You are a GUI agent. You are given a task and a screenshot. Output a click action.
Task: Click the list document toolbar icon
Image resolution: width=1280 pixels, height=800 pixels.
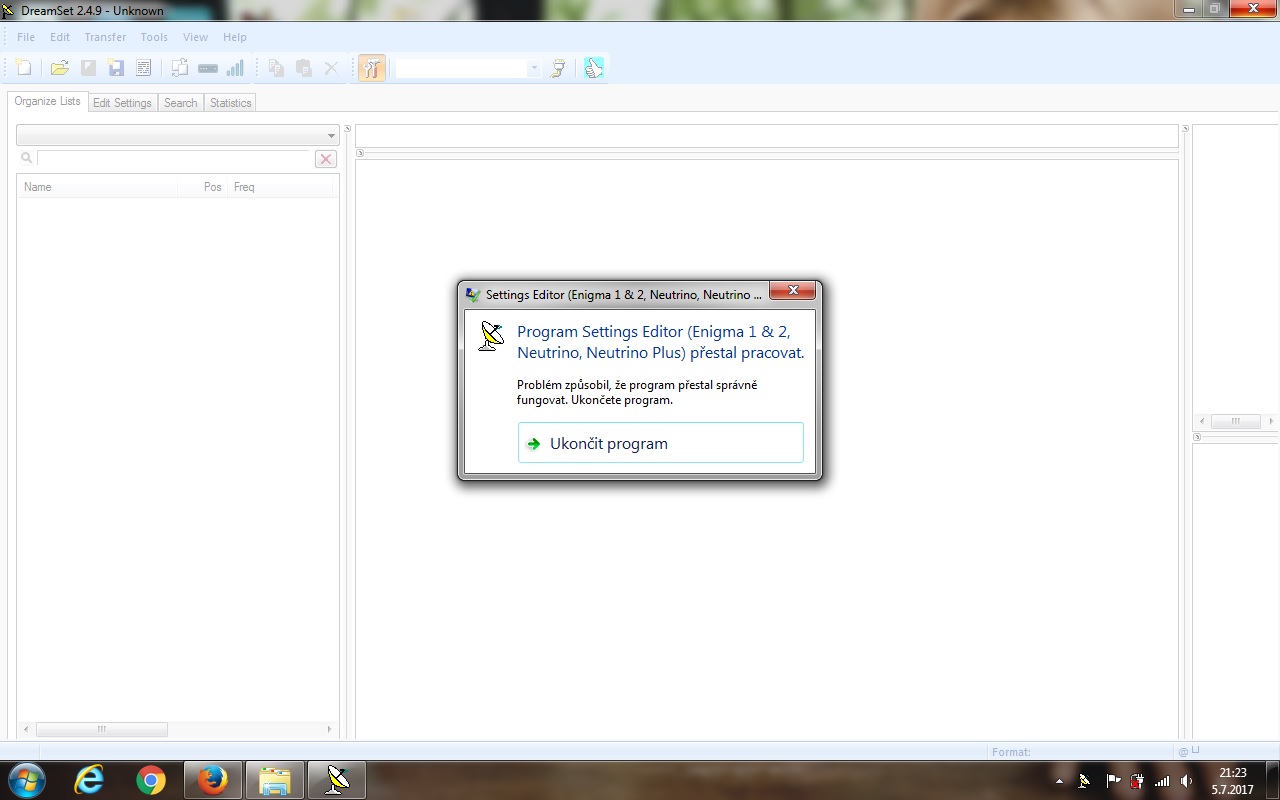tap(144, 68)
